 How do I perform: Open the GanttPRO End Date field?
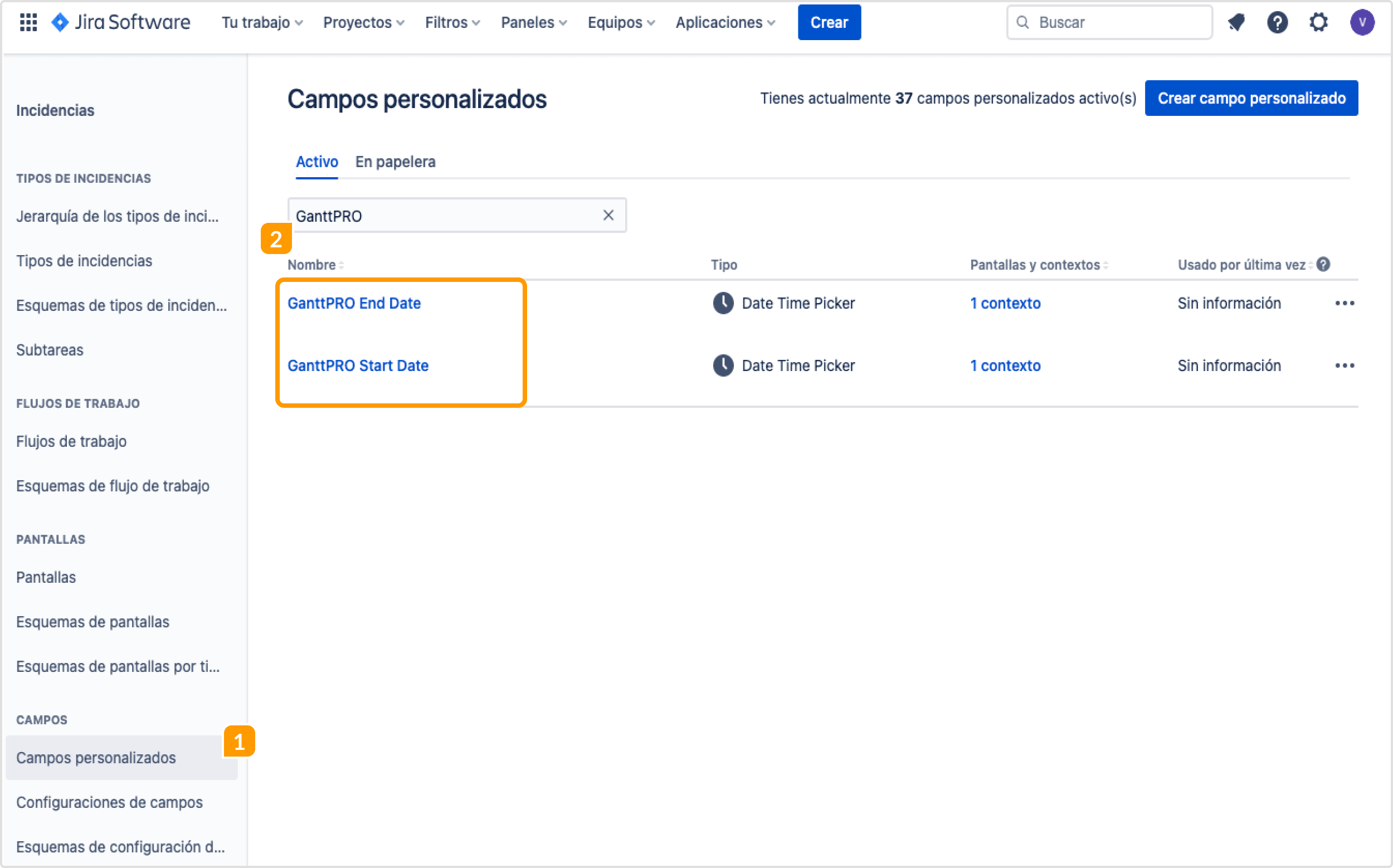point(354,303)
